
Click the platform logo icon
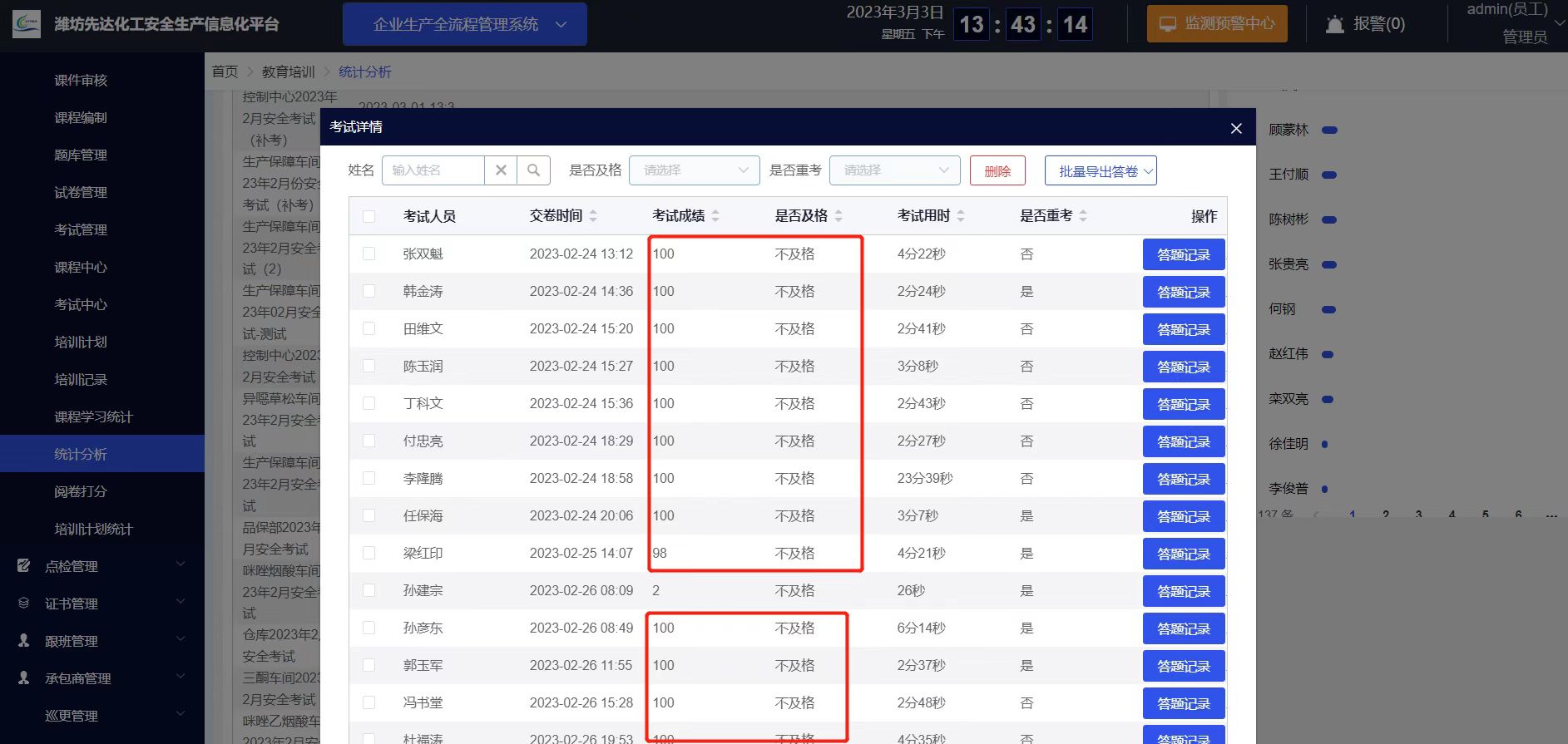tap(26, 24)
